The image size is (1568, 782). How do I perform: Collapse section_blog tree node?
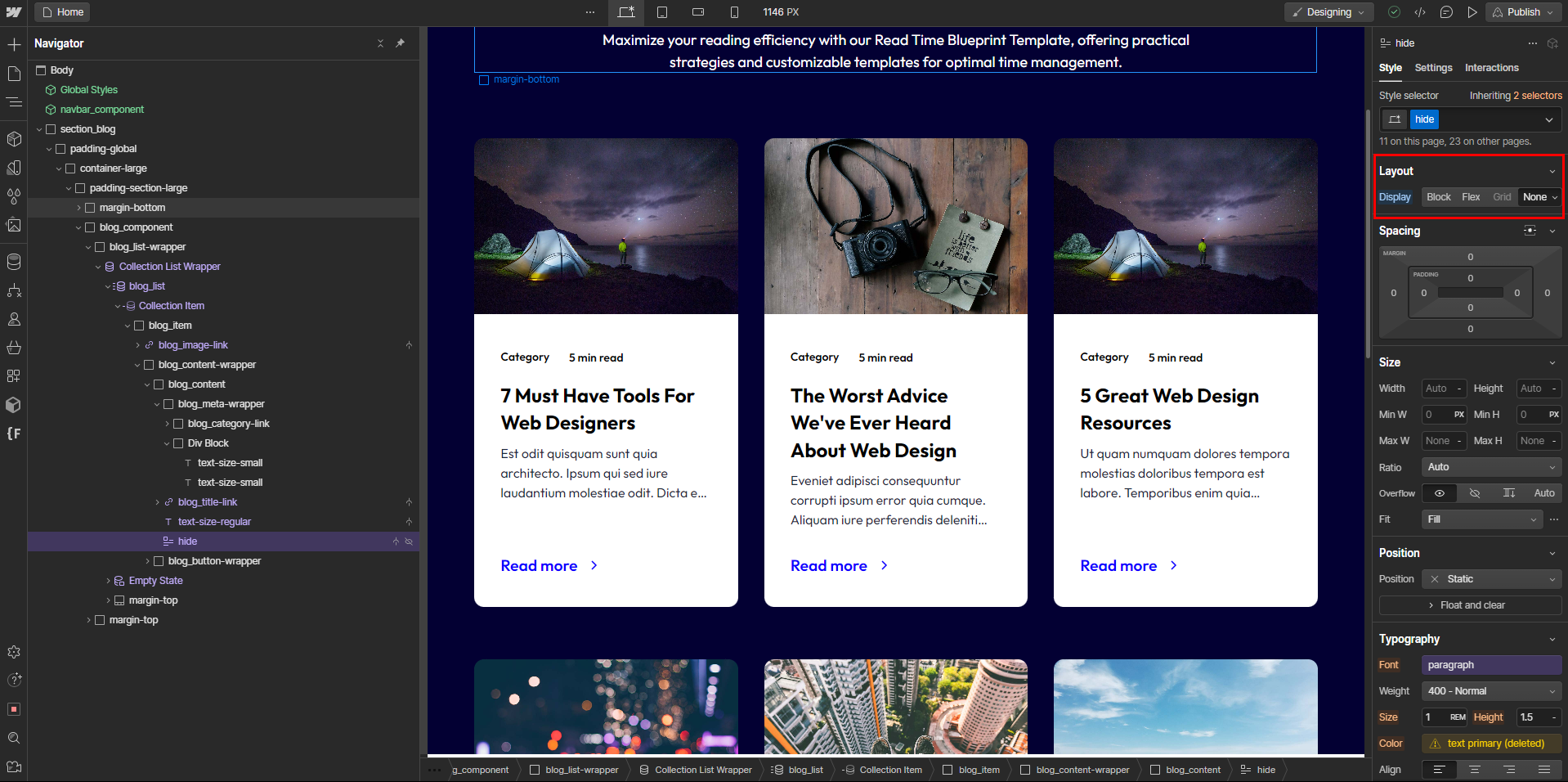pos(39,129)
